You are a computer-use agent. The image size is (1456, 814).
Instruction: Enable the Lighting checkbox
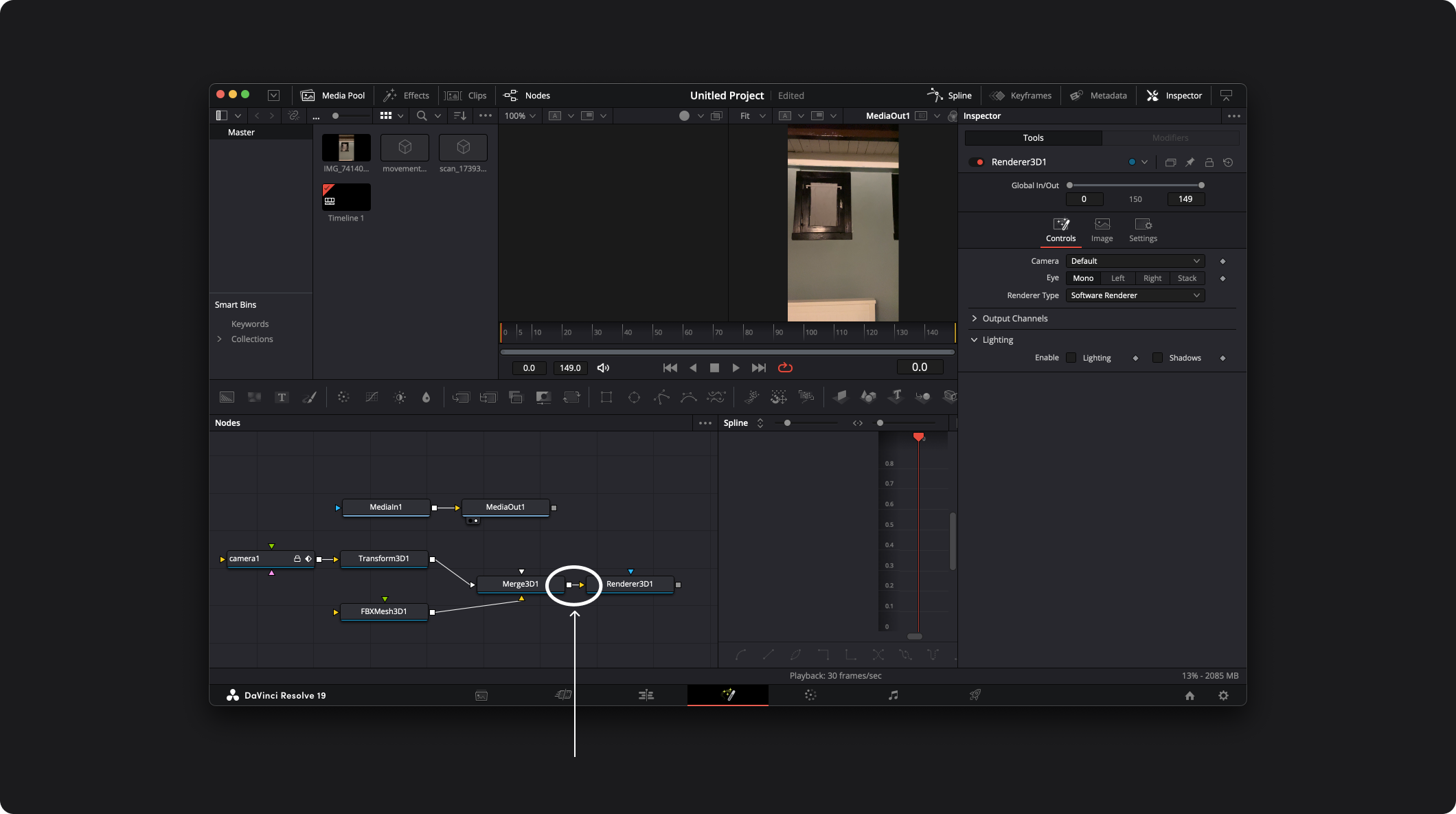click(1071, 358)
